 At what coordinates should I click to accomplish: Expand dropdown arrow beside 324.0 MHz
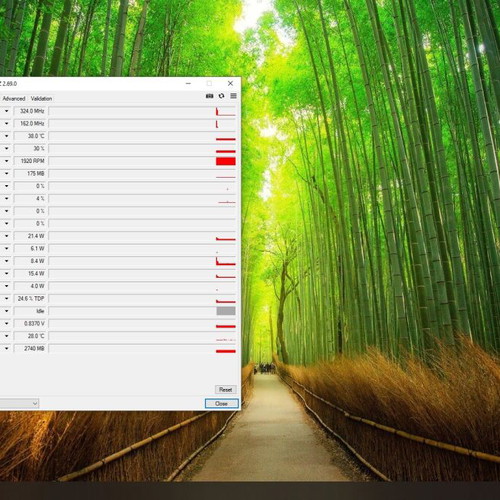tap(6, 111)
